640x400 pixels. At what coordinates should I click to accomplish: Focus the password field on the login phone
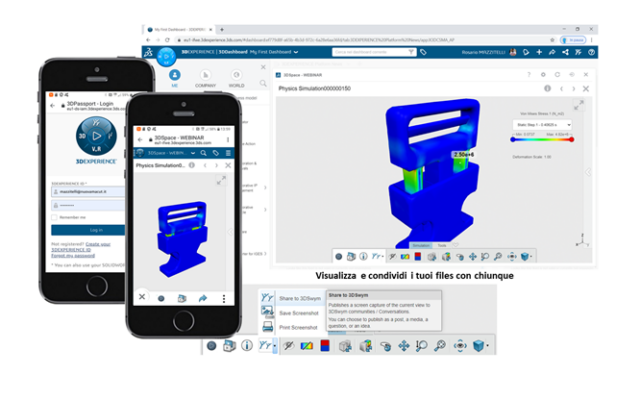pyautogui.click(x=88, y=205)
